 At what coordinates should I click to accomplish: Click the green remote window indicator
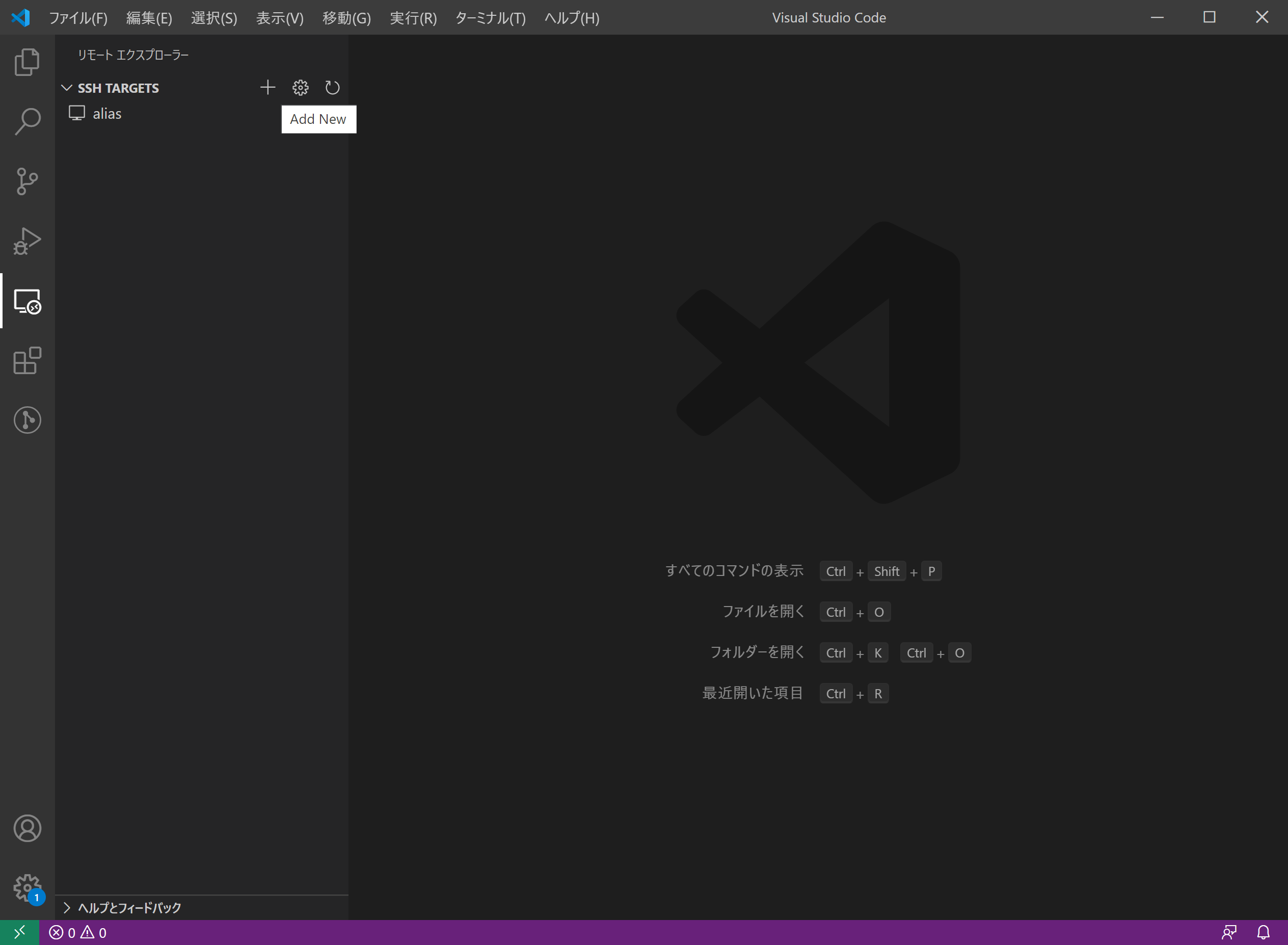click(19, 932)
